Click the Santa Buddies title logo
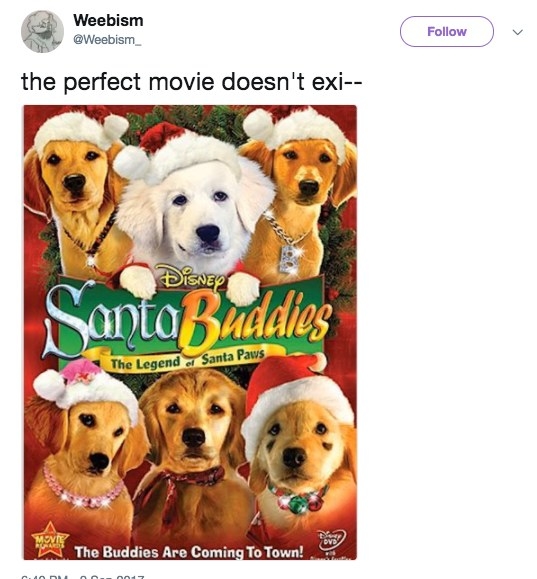Image resolution: width=537 pixels, height=579 pixels. point(185,321)
